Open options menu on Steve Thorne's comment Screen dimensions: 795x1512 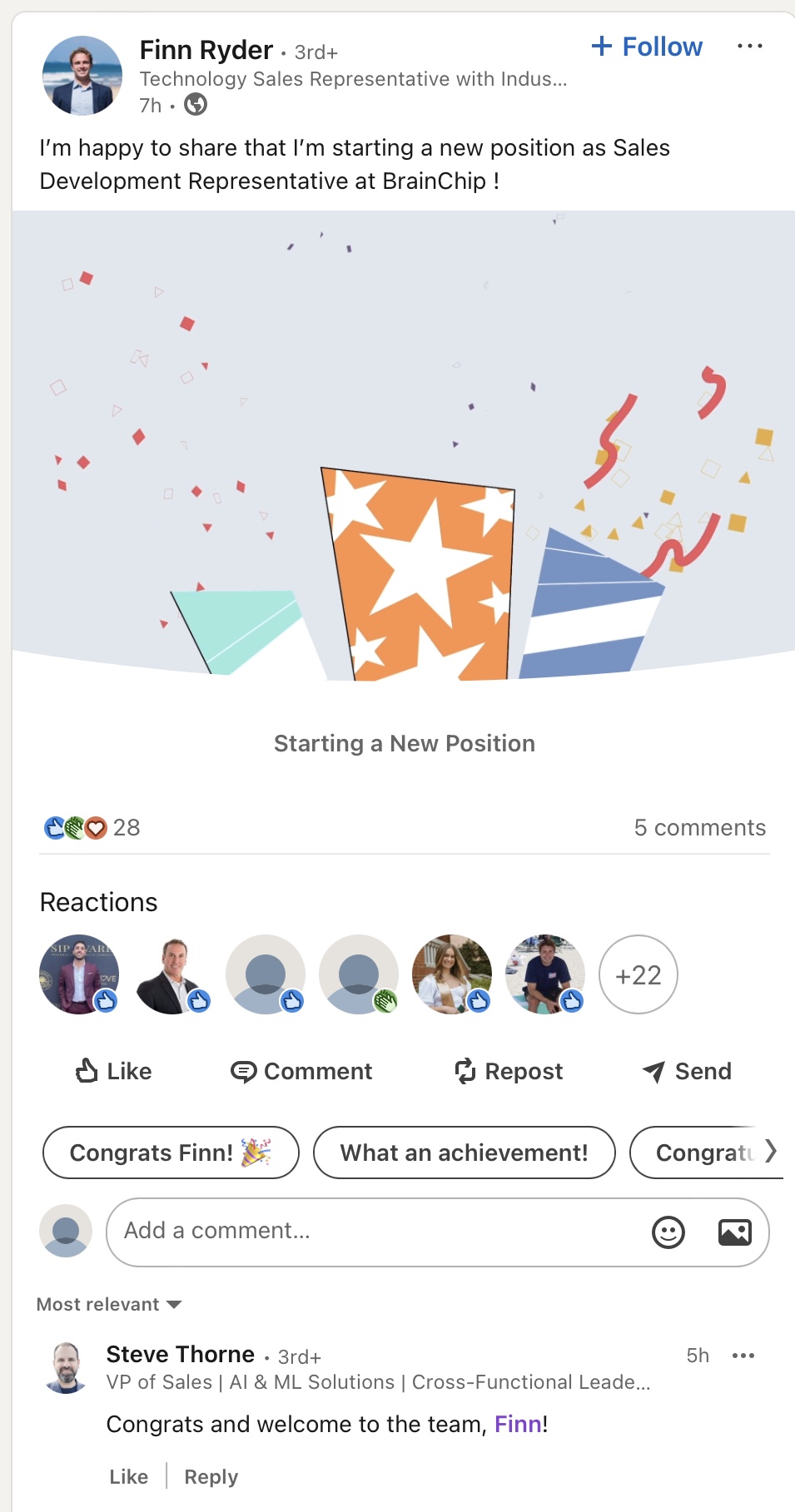click(743, 1356)
